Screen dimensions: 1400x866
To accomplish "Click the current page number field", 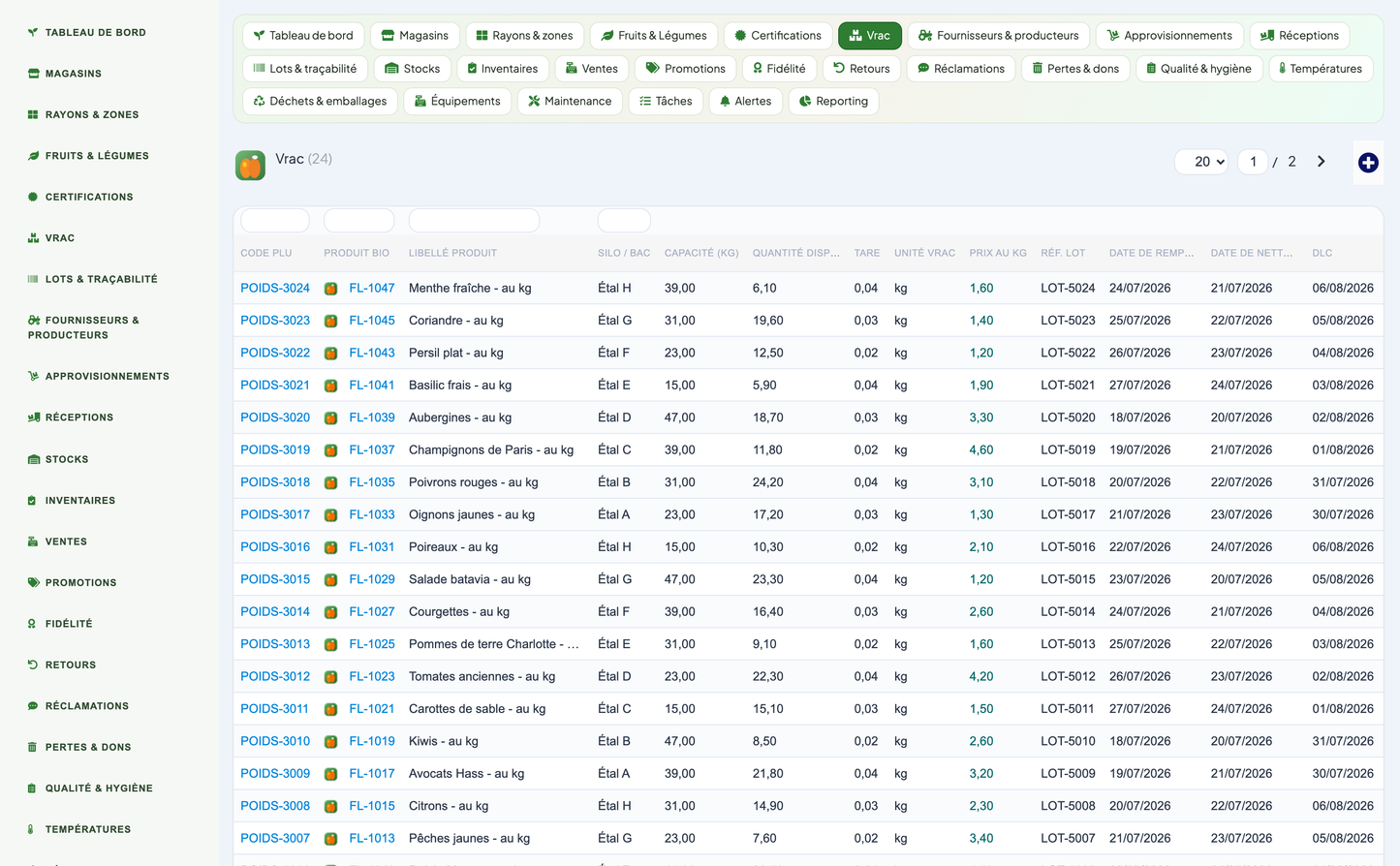I will [1253, 162].
